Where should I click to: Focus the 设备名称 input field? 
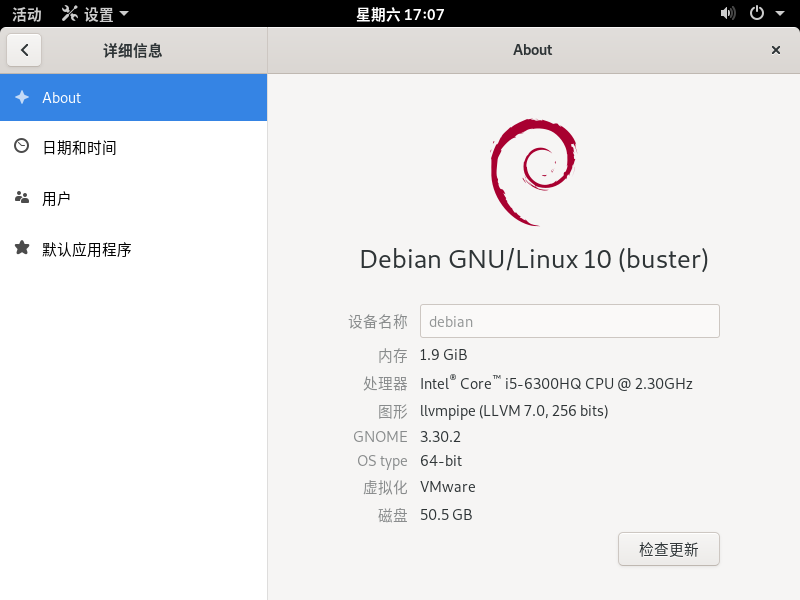pyautogui.click(x=569, y=321)
